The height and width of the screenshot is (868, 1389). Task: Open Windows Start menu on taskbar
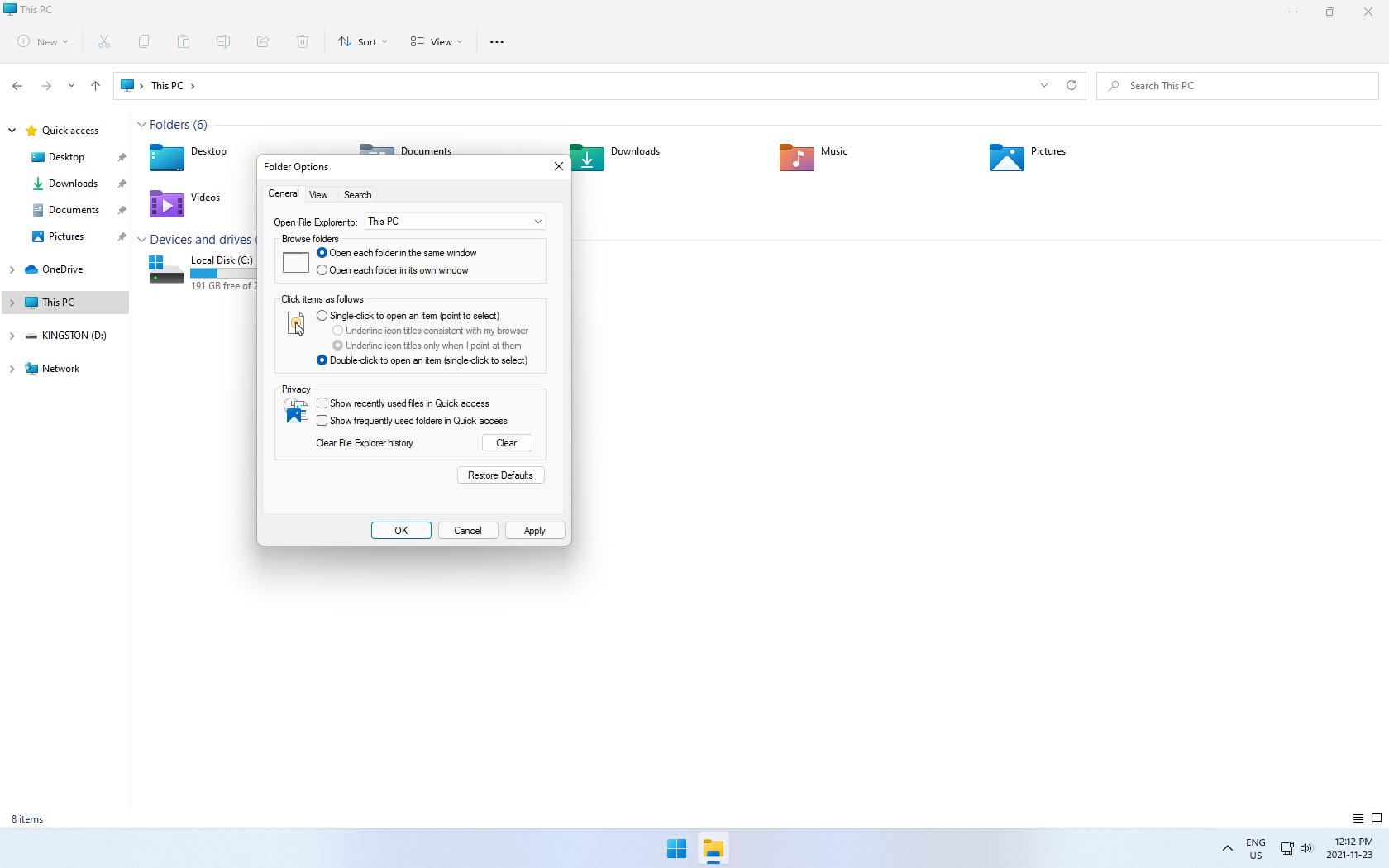pos(676,849)
